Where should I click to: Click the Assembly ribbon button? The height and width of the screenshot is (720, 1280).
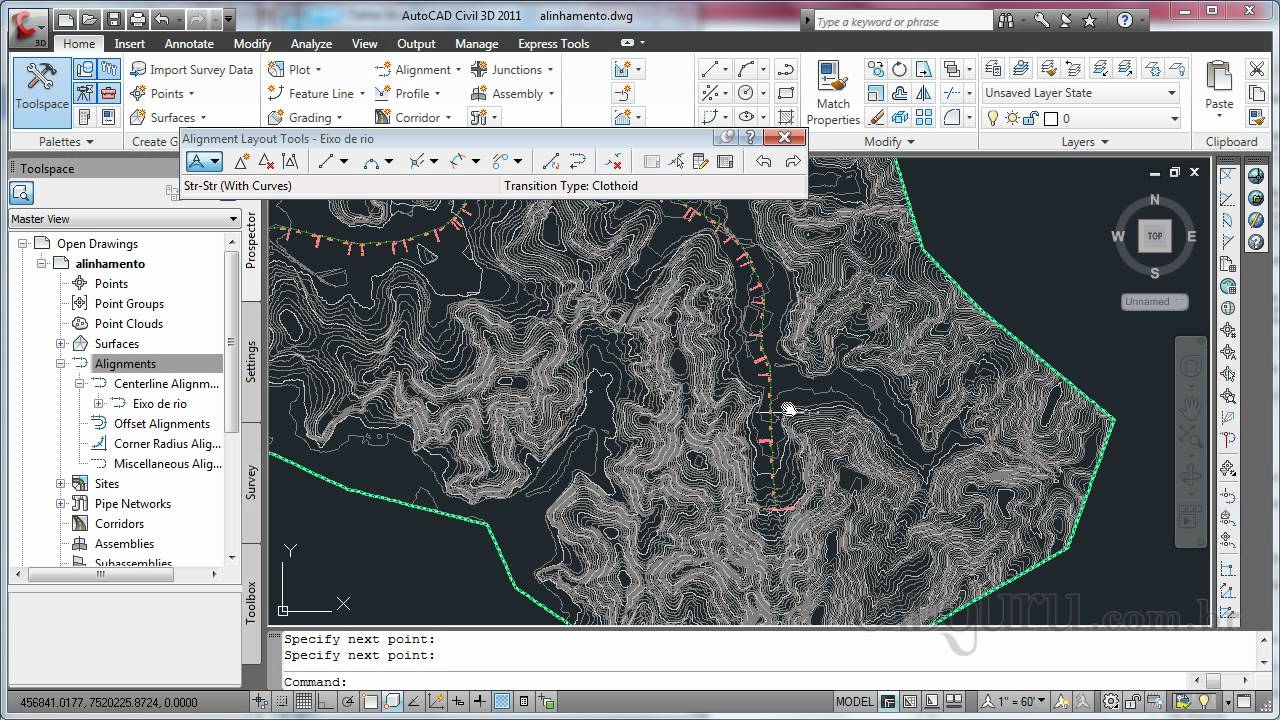513,93
